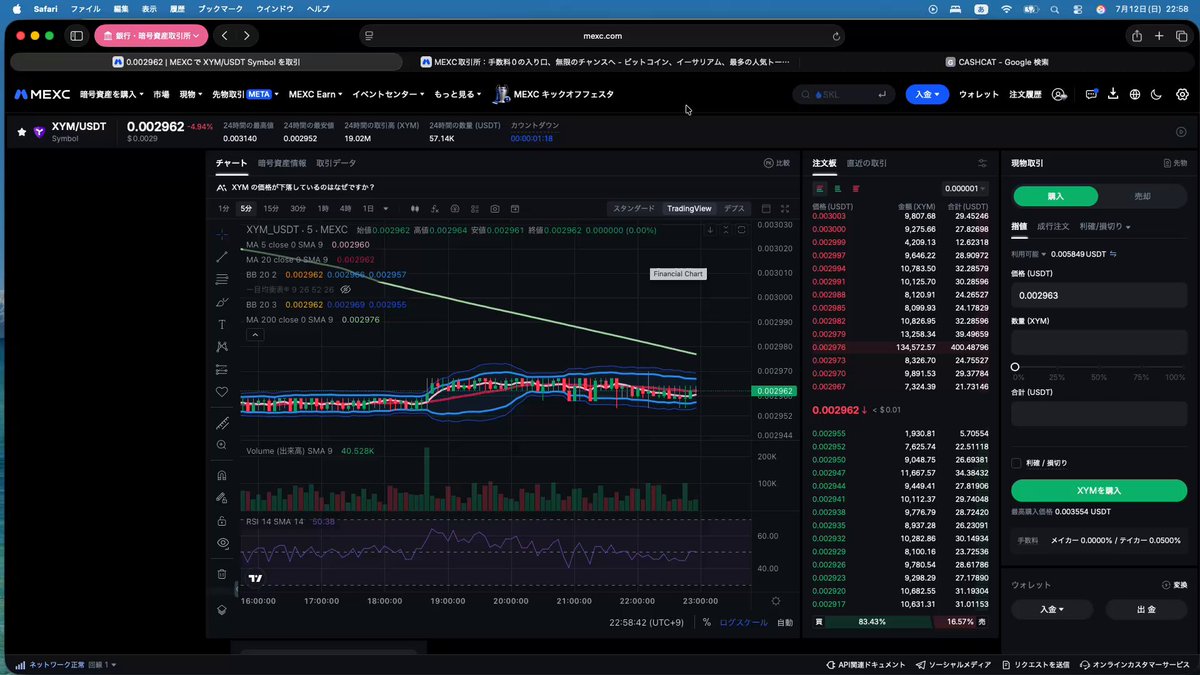Viewport: 1200px width, 675px height.
Task: Switch theme using the moon icon
Action: pyautogui.click(x=1158, y=94)
